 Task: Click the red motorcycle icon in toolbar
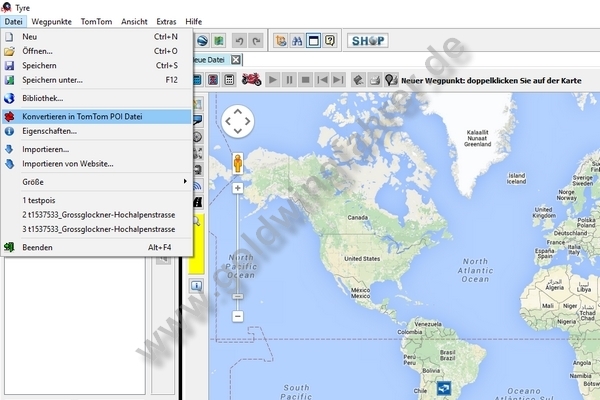(251, 79)
